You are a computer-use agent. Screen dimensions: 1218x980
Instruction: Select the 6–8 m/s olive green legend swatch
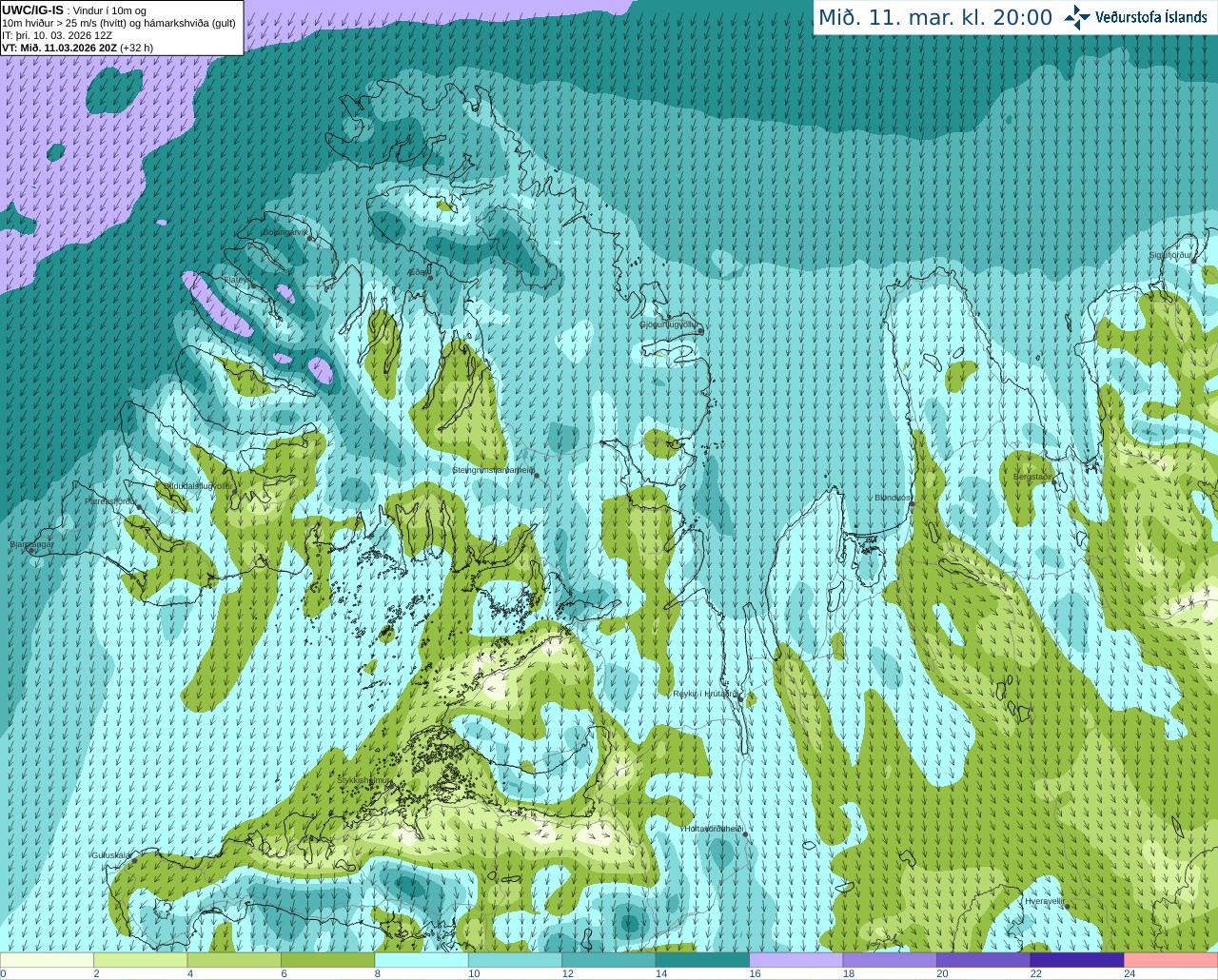coord(328,960)
